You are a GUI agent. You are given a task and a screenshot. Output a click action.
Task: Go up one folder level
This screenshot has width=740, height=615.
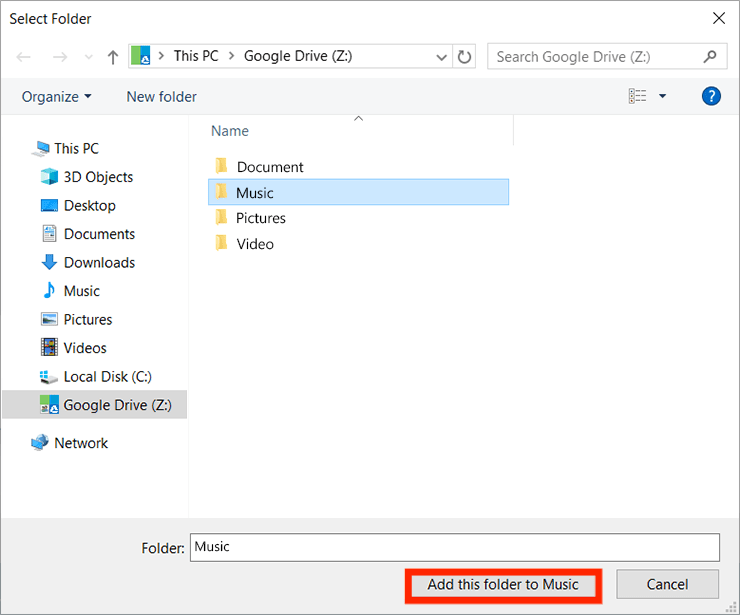(112, 57)
